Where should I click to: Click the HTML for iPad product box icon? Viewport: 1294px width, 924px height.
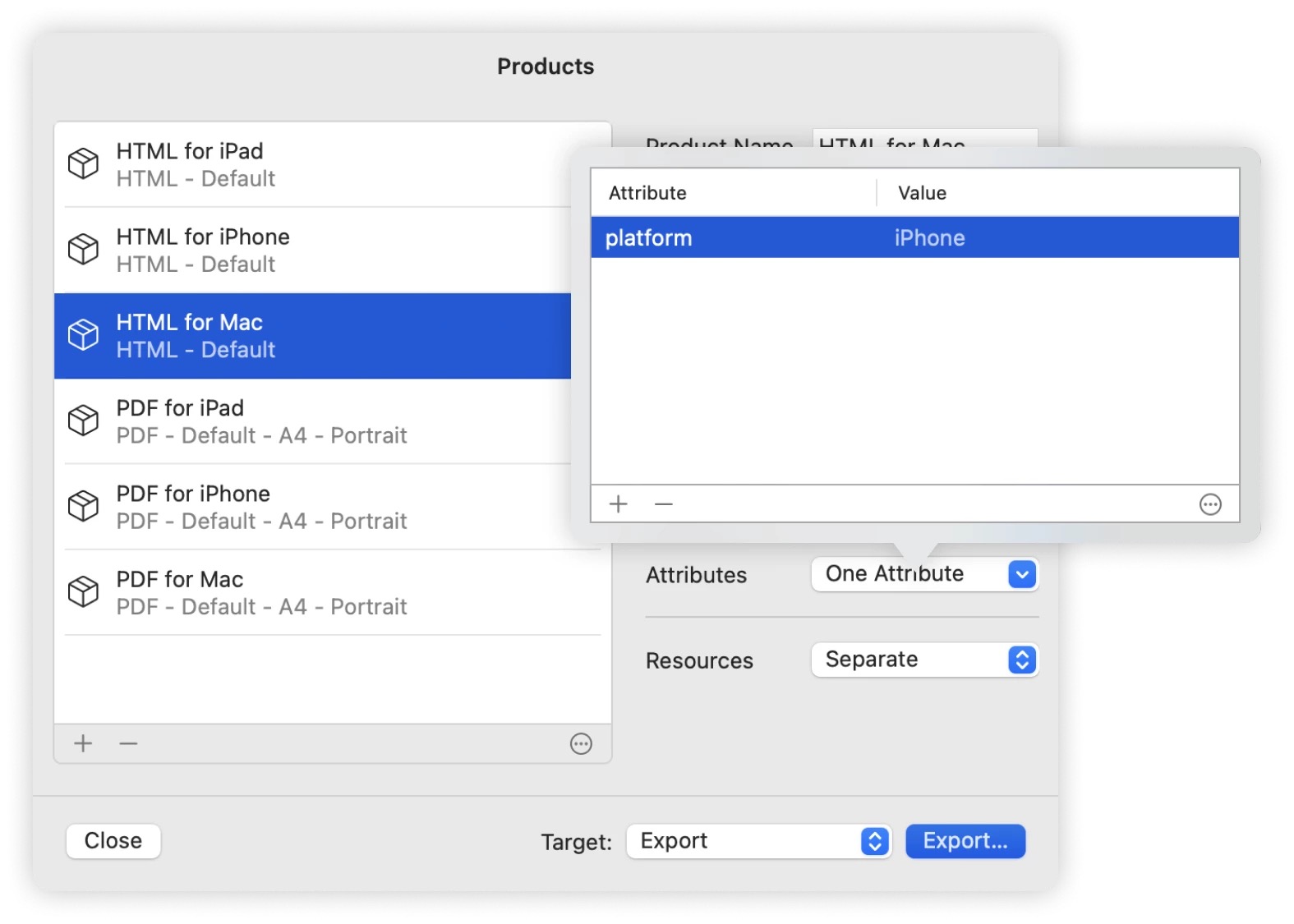pyautogui.click(x=83, y=163)
